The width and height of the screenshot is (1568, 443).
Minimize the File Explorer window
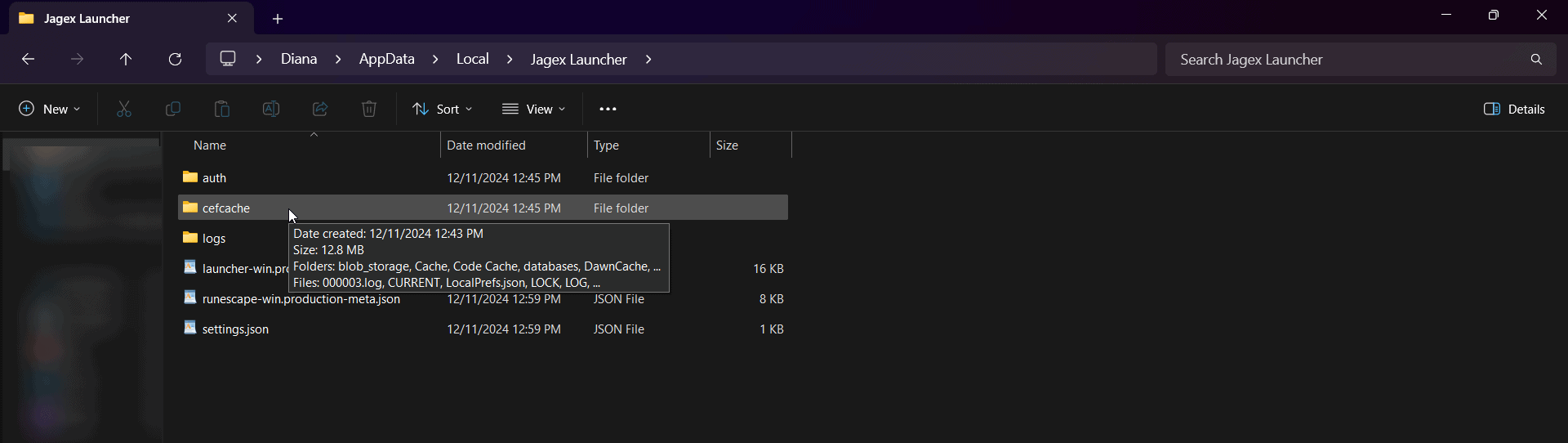1446,15
